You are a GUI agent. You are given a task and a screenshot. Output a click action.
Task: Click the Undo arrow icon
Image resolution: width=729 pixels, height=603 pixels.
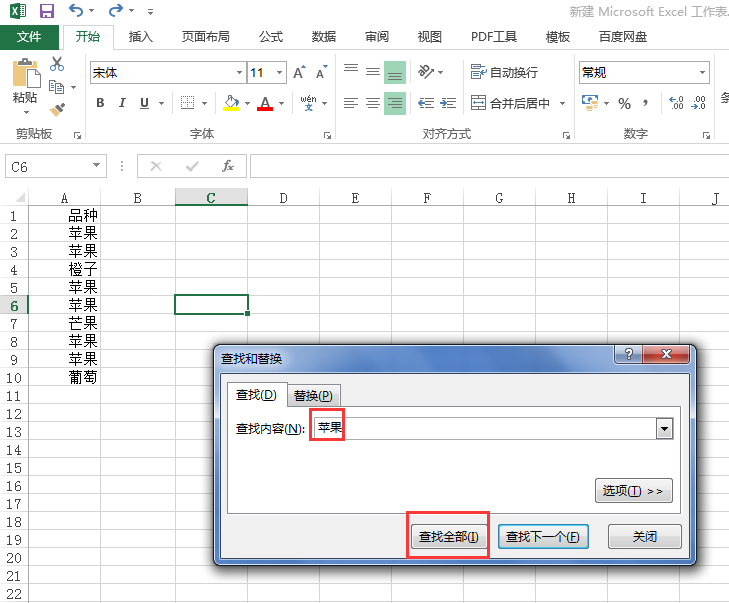76,10
